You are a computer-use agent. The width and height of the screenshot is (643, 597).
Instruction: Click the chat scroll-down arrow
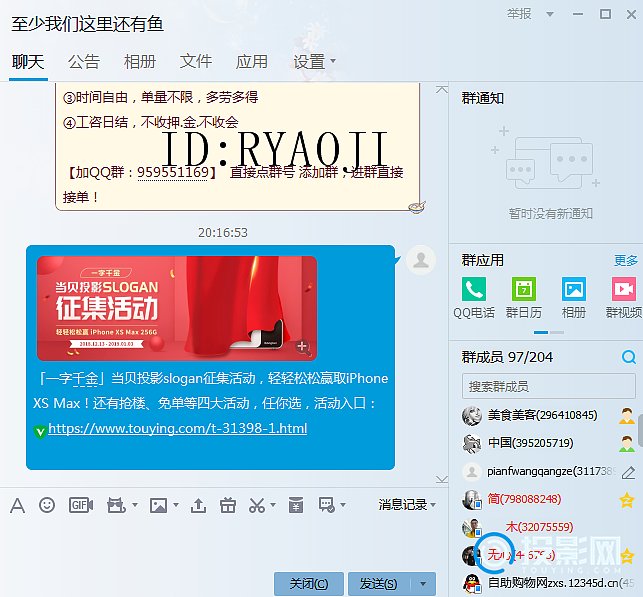441,479
